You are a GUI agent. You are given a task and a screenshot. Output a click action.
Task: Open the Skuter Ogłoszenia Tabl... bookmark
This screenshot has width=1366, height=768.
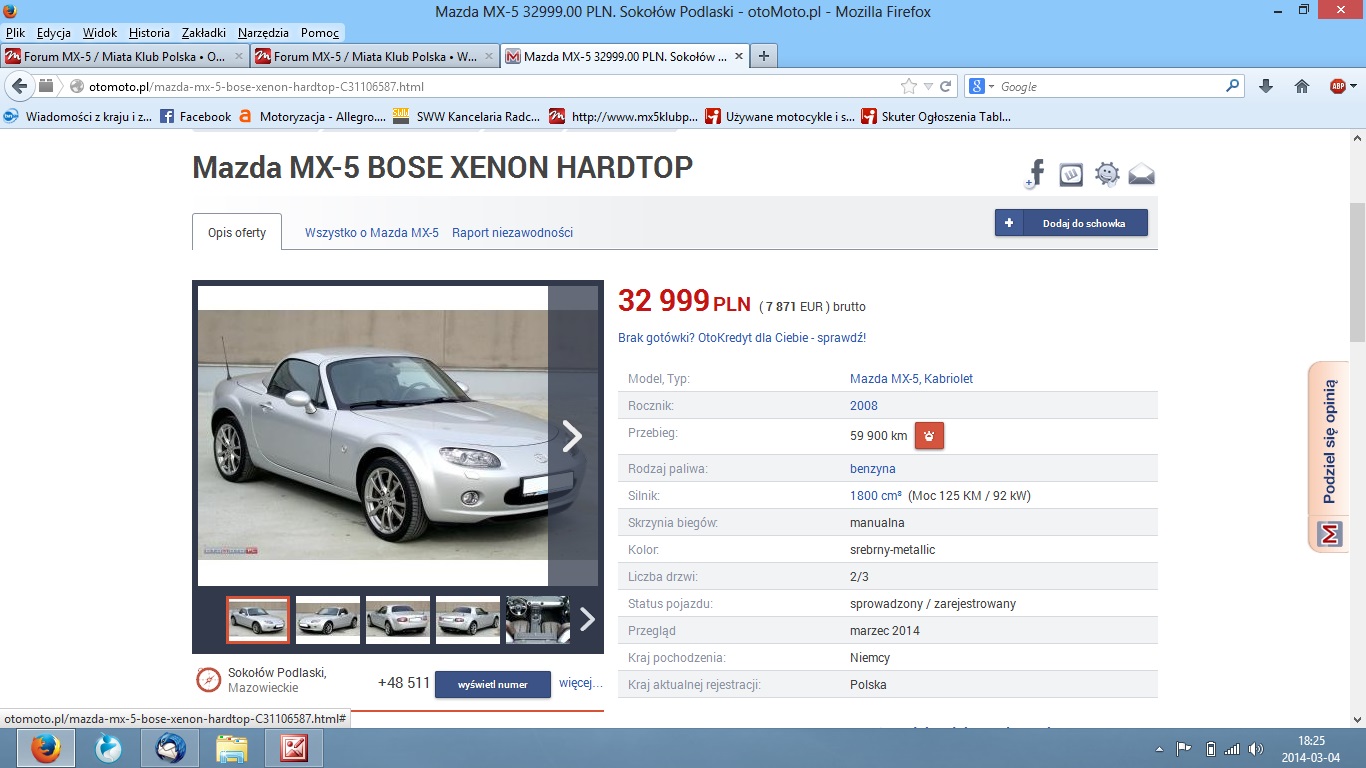[936, 116]
